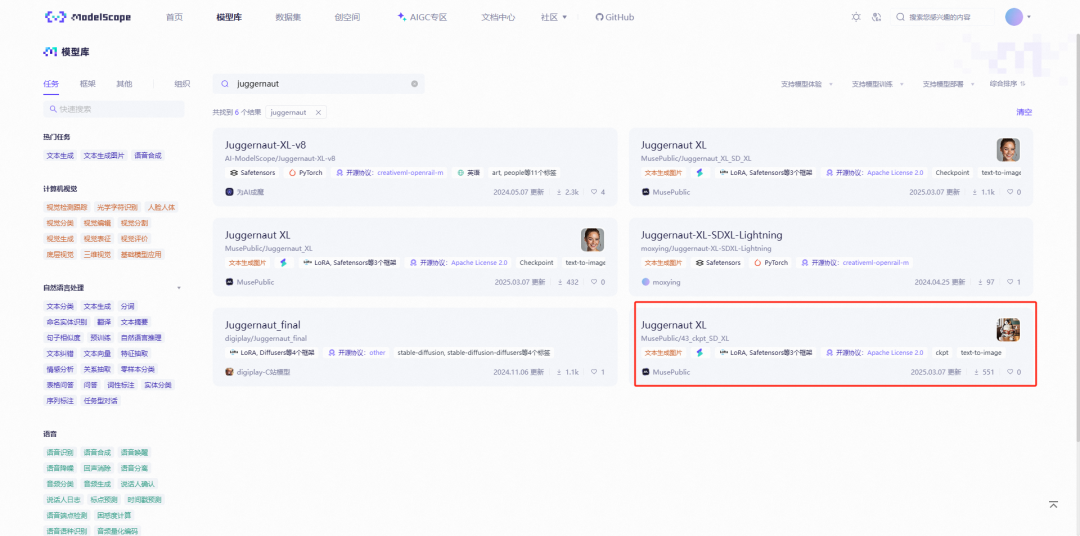Click the lightning icon on MusePublic/43_ckpt_SD_XL card
The width and height of the screenshot is (1080, 536).
pos(700,353)
